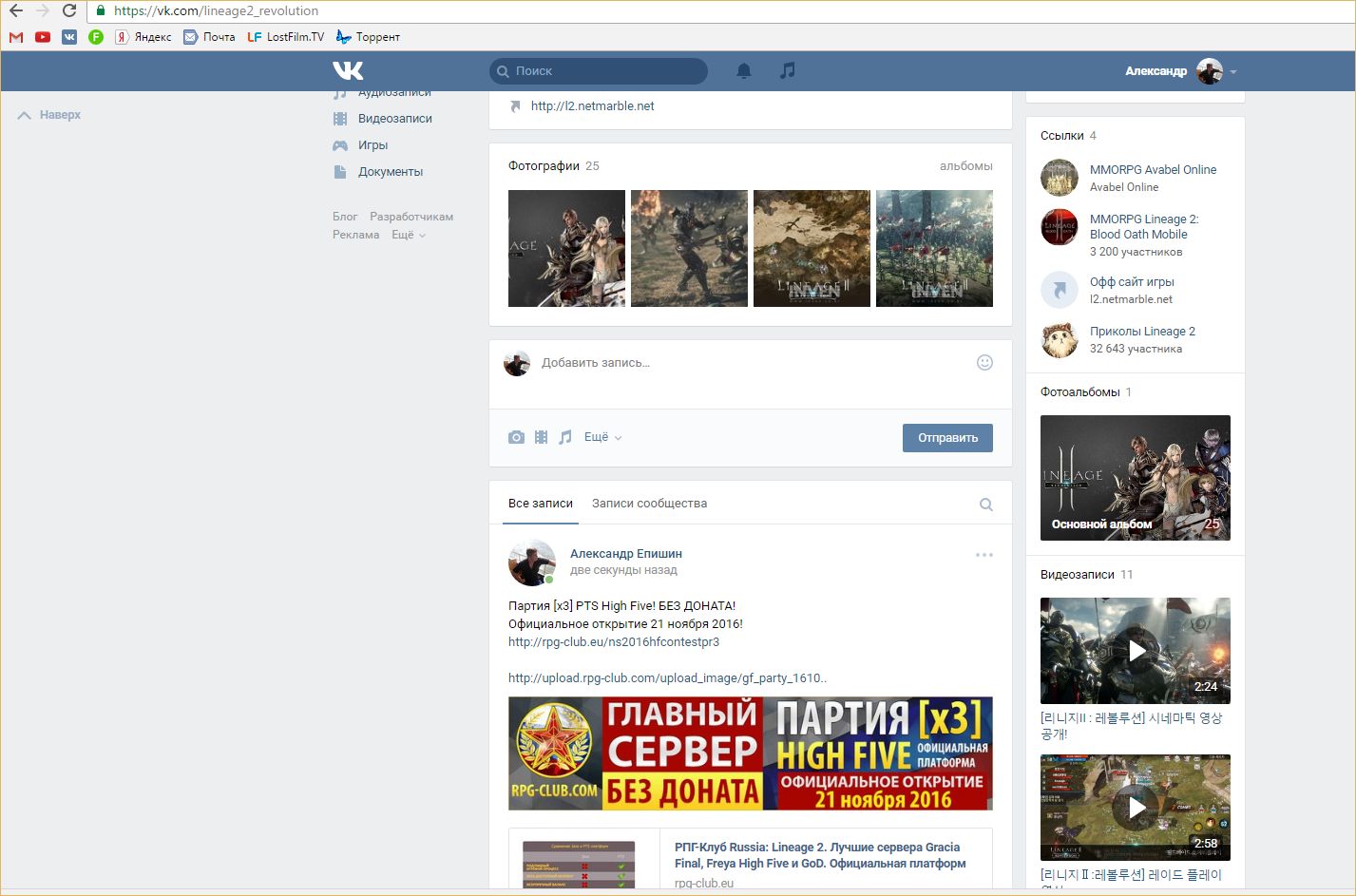Viewport: 1356px width, 896px height.
Task: Switch to Записи сообщества tab
Action: coord(649,504)
